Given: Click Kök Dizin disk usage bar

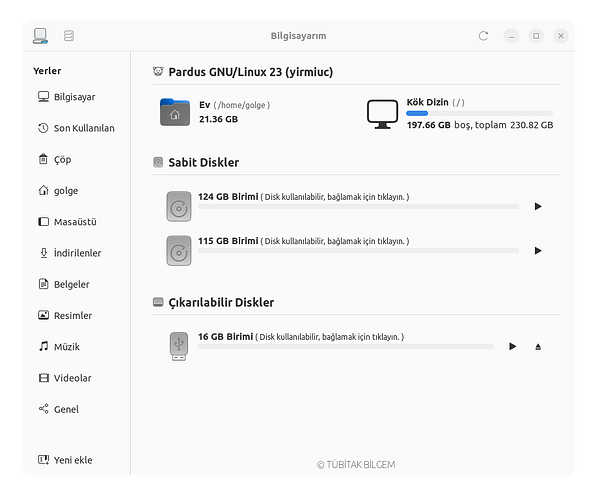Looking at the screenshot, I should [479, 113].
